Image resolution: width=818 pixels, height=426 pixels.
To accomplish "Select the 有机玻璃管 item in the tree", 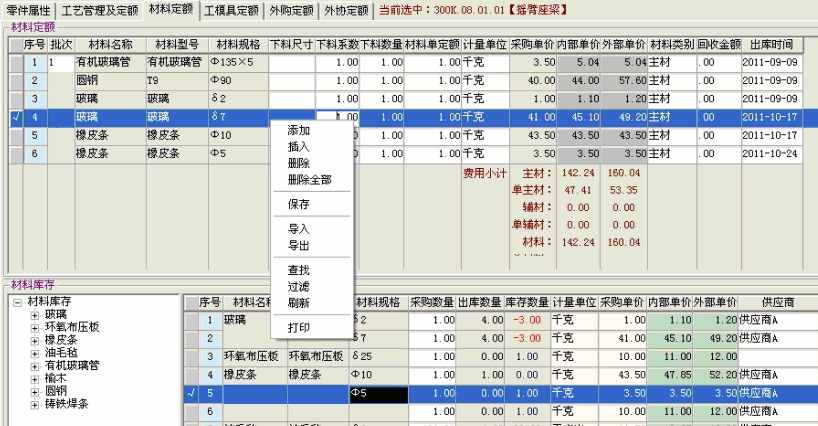I will [x=72, y=366].
